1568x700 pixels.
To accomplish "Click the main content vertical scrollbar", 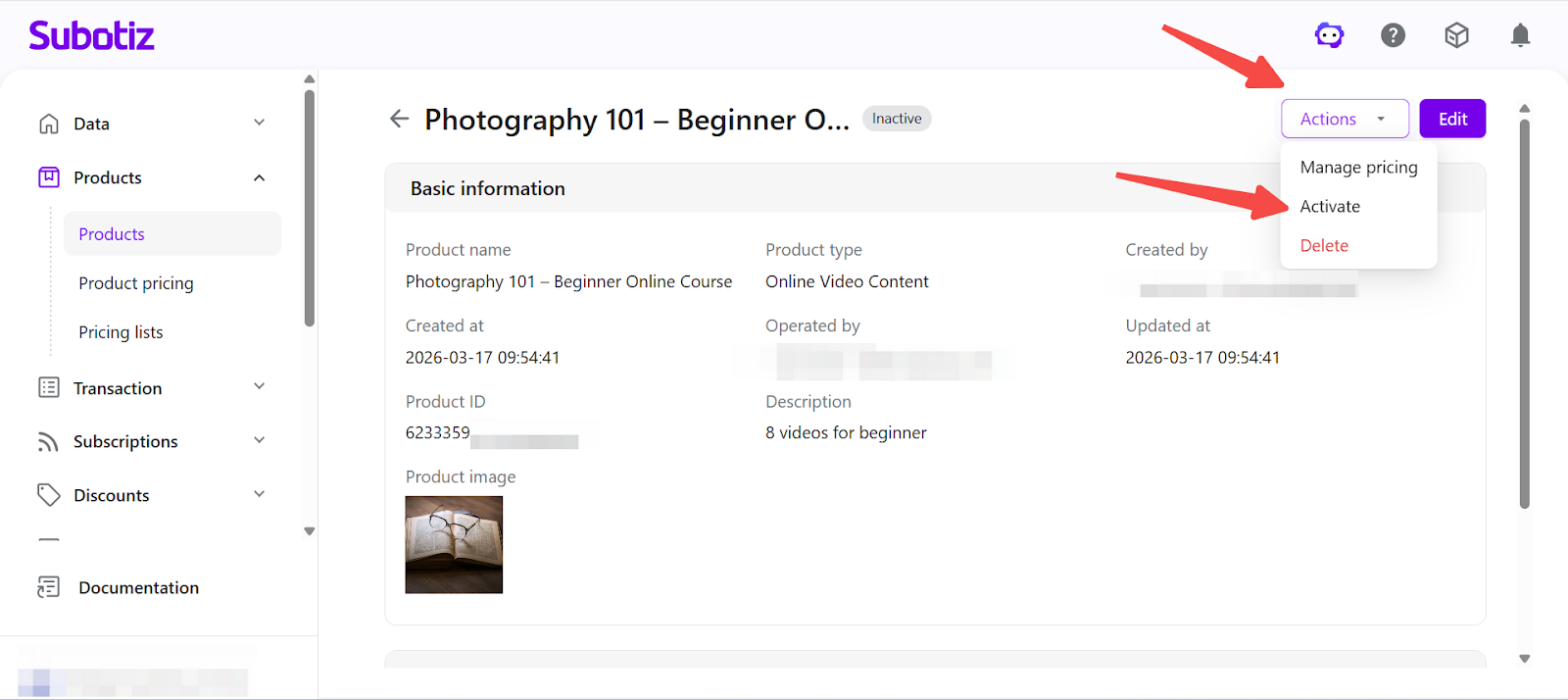I will coord(1524,314).
